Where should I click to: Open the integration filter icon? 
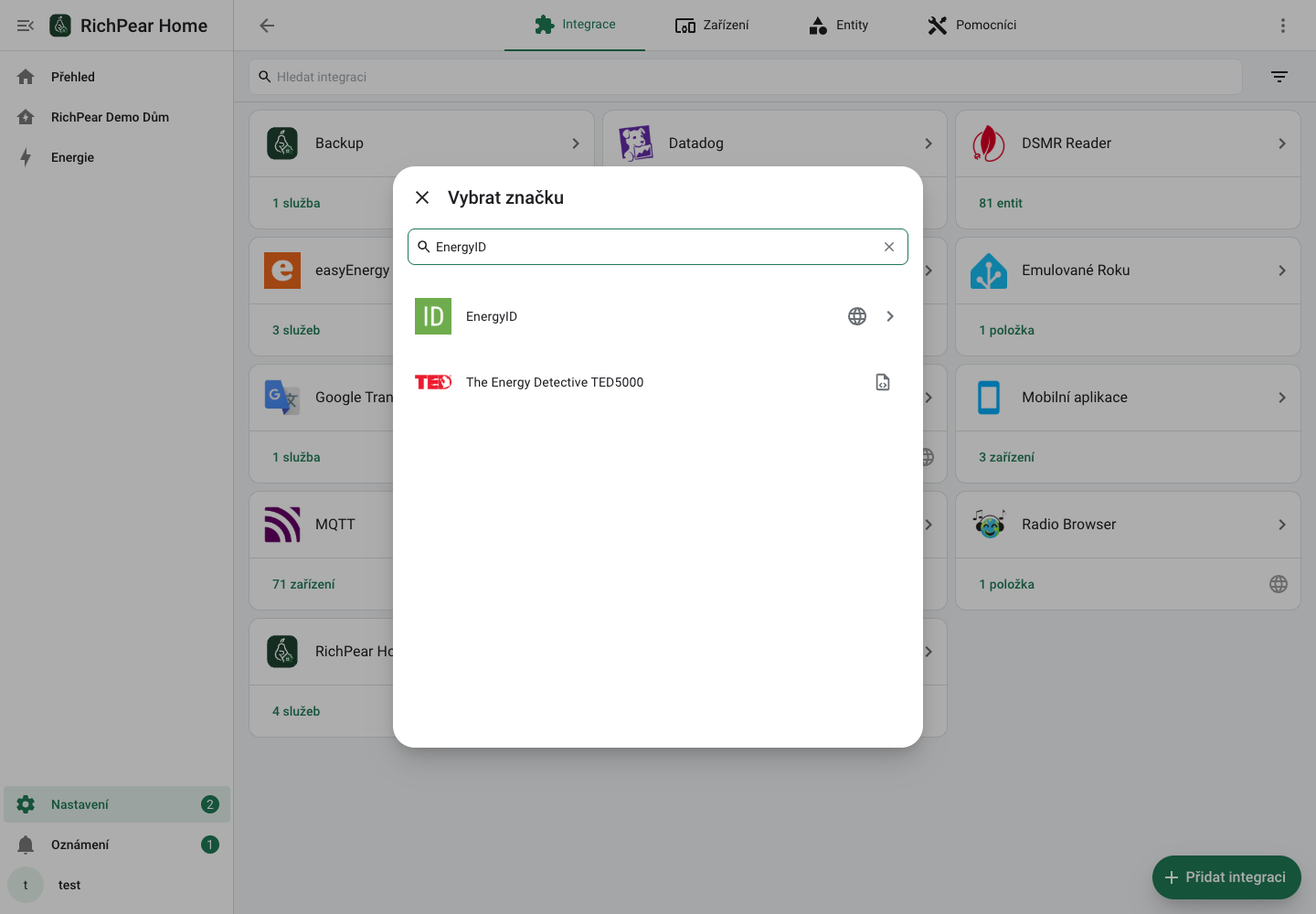1279,77
